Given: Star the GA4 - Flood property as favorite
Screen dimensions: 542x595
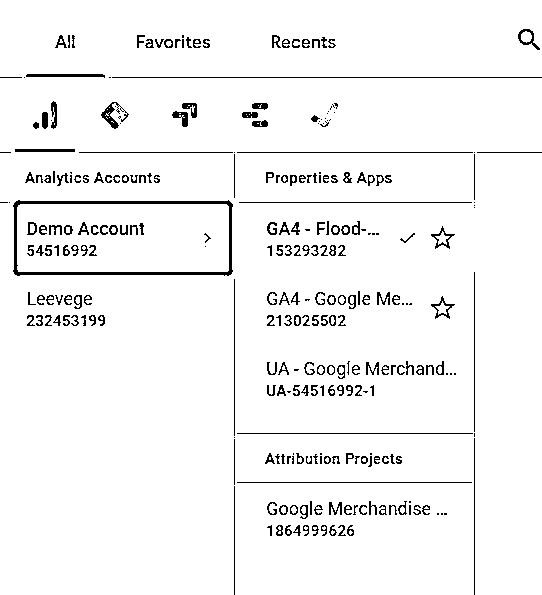Looking at the screenshot, I should 443,238.
